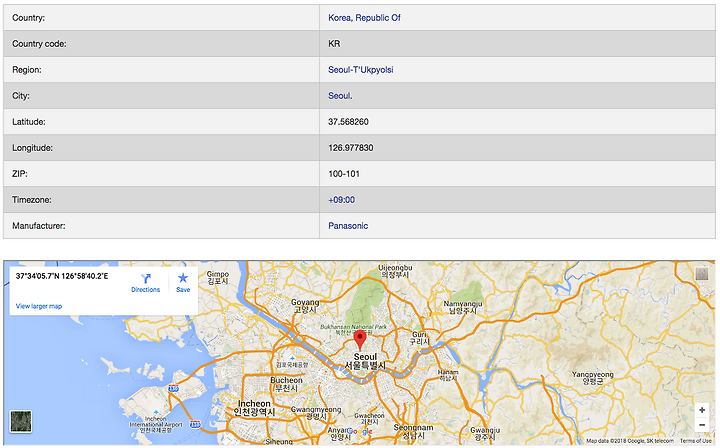Click the Goyang label on the map
The width and height of the screenshot is (720, 448).
click(305, 306)
